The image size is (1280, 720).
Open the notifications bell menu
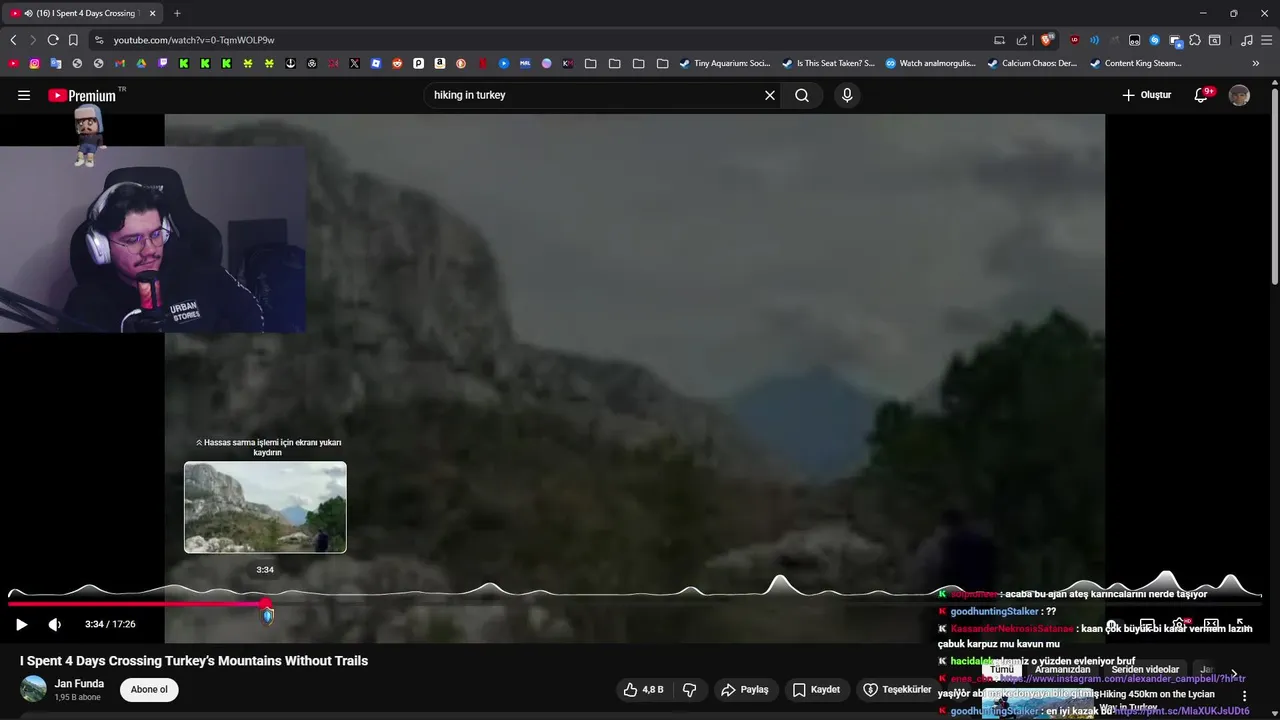(x=1202, y=95)
